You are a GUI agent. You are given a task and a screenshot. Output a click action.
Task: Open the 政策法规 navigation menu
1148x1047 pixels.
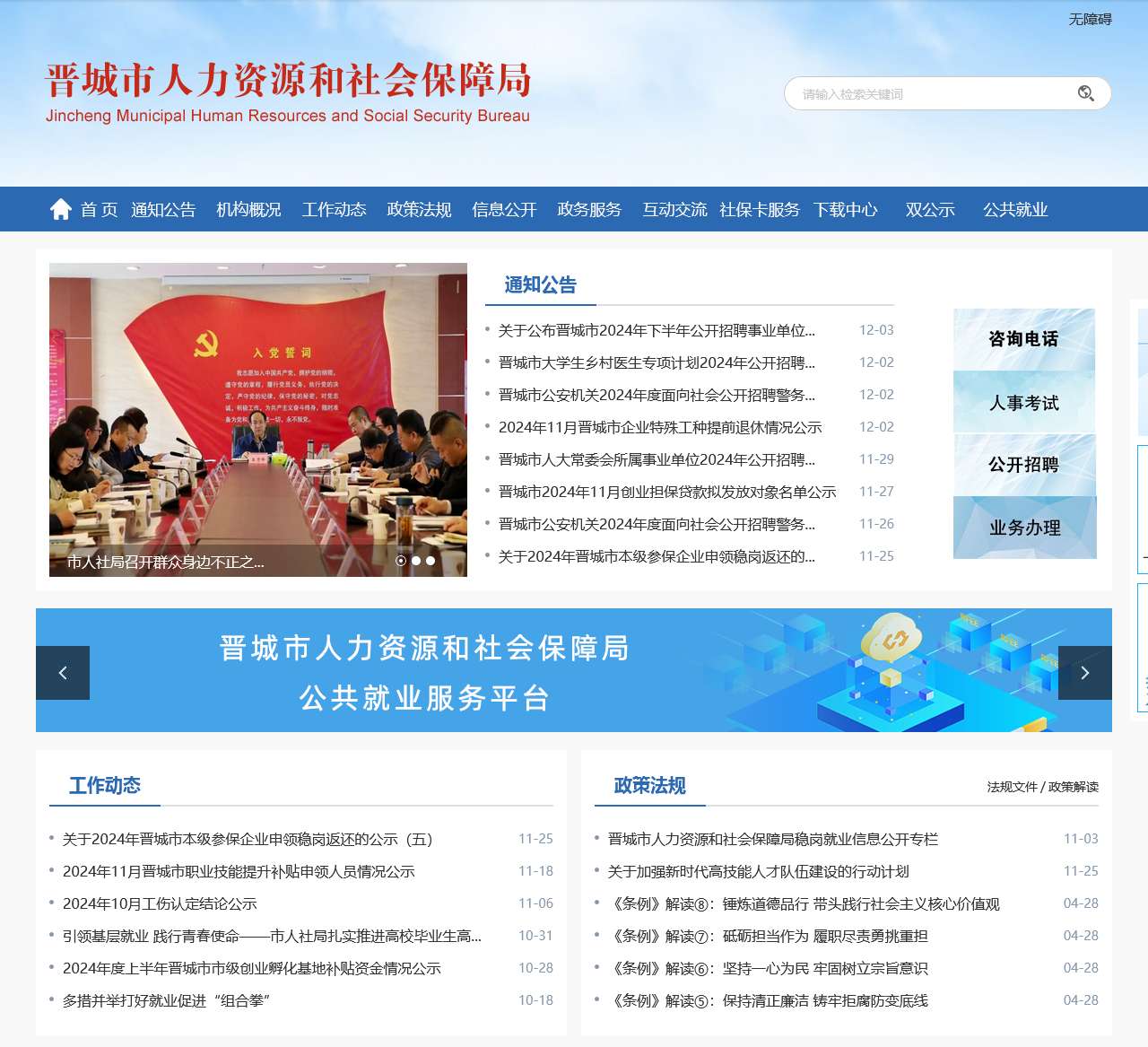click(419, 209)
